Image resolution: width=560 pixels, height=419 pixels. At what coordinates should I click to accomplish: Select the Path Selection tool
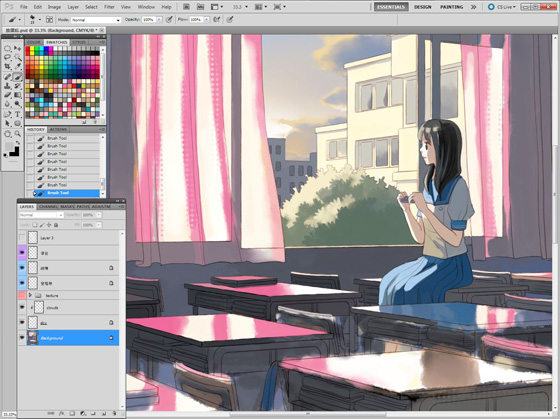tap(7, 124)
